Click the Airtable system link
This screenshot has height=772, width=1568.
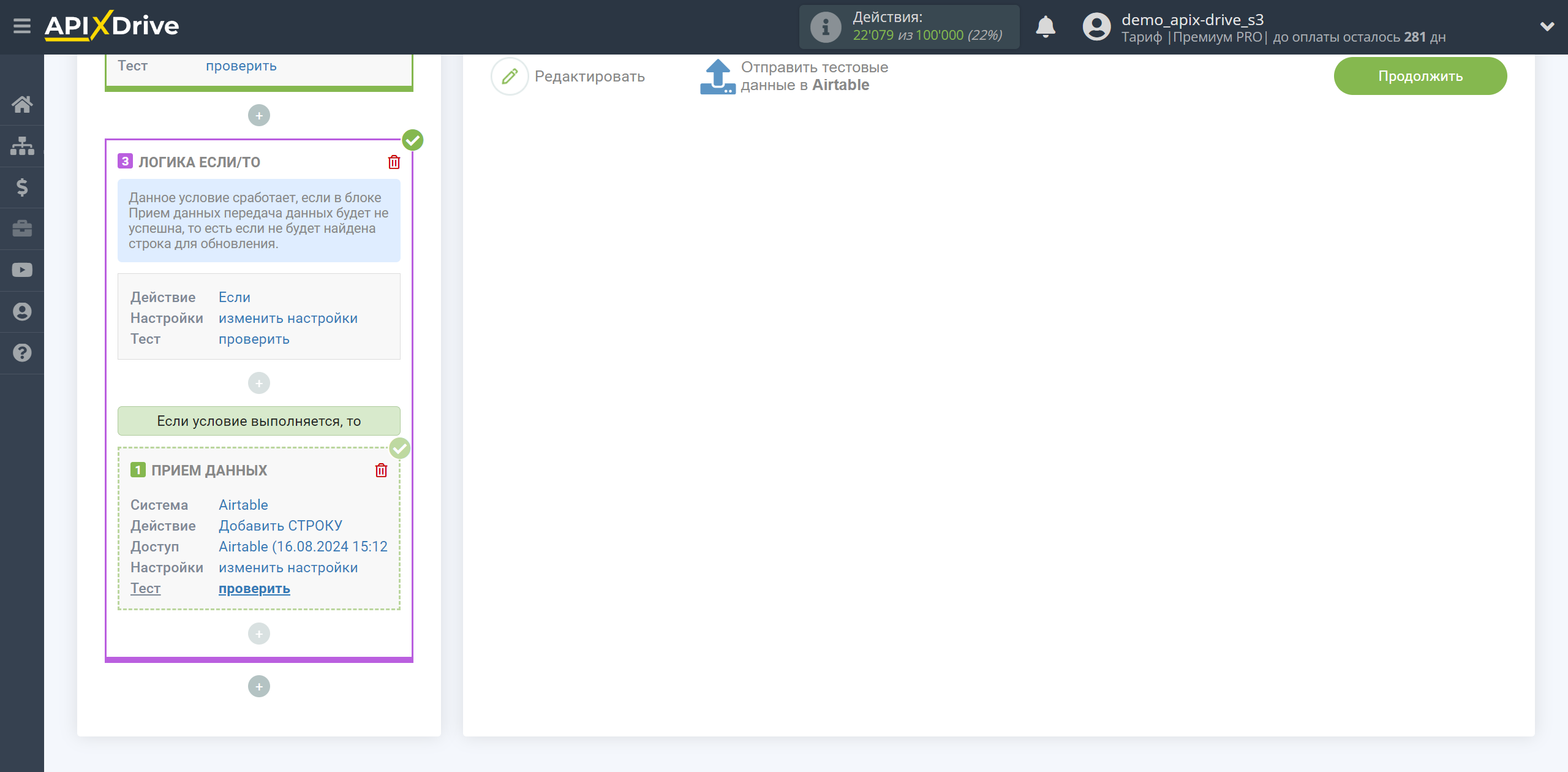point(243,505)
